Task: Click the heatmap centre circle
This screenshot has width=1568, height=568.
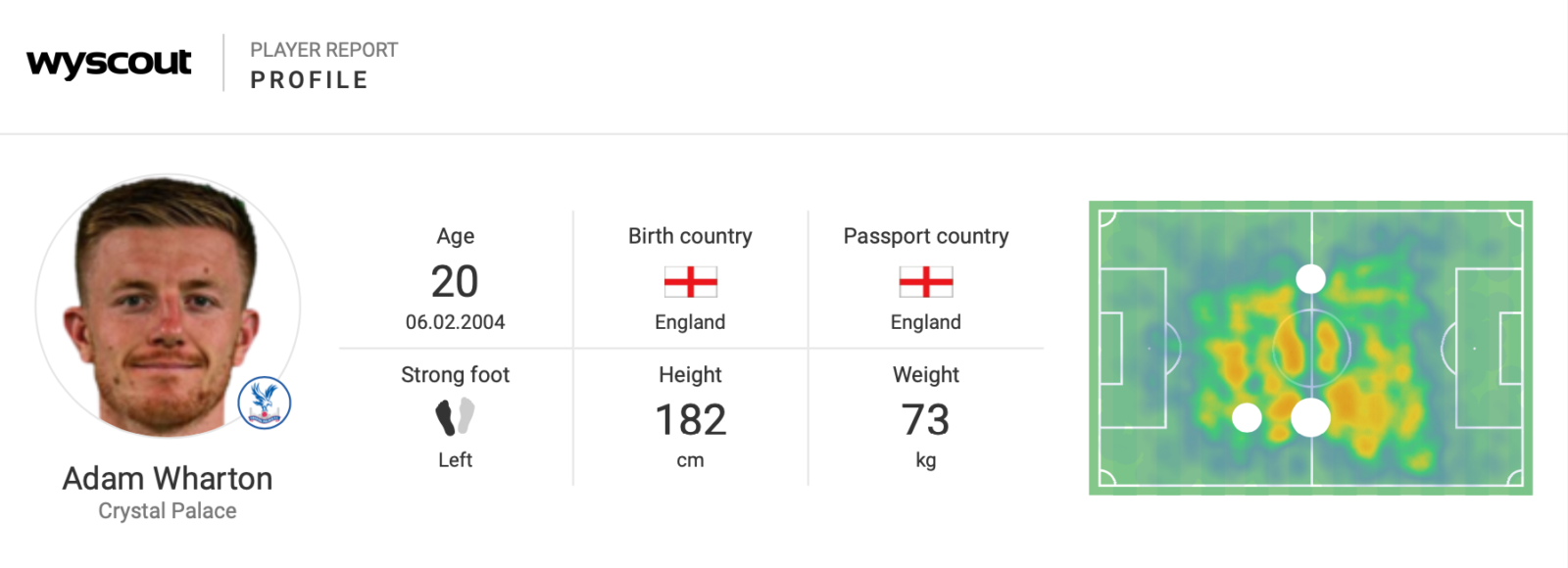Action: pyautogui.click(x=1311, y=348)
